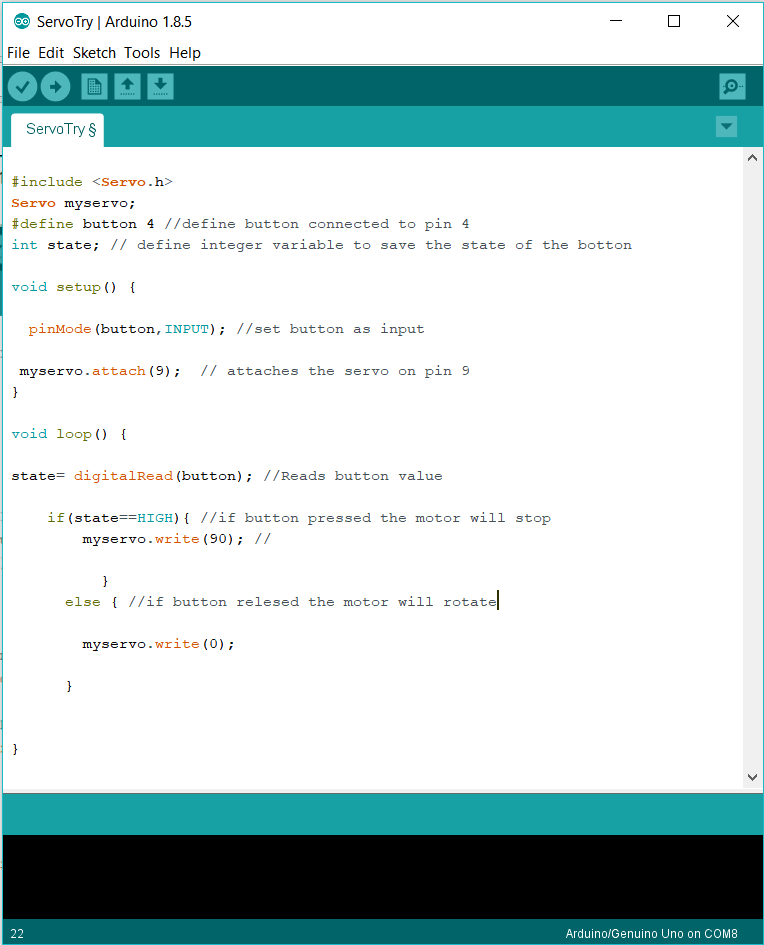764x945 pixels.
Task: Close the Arduino window
Action: (x=733, y=21)
